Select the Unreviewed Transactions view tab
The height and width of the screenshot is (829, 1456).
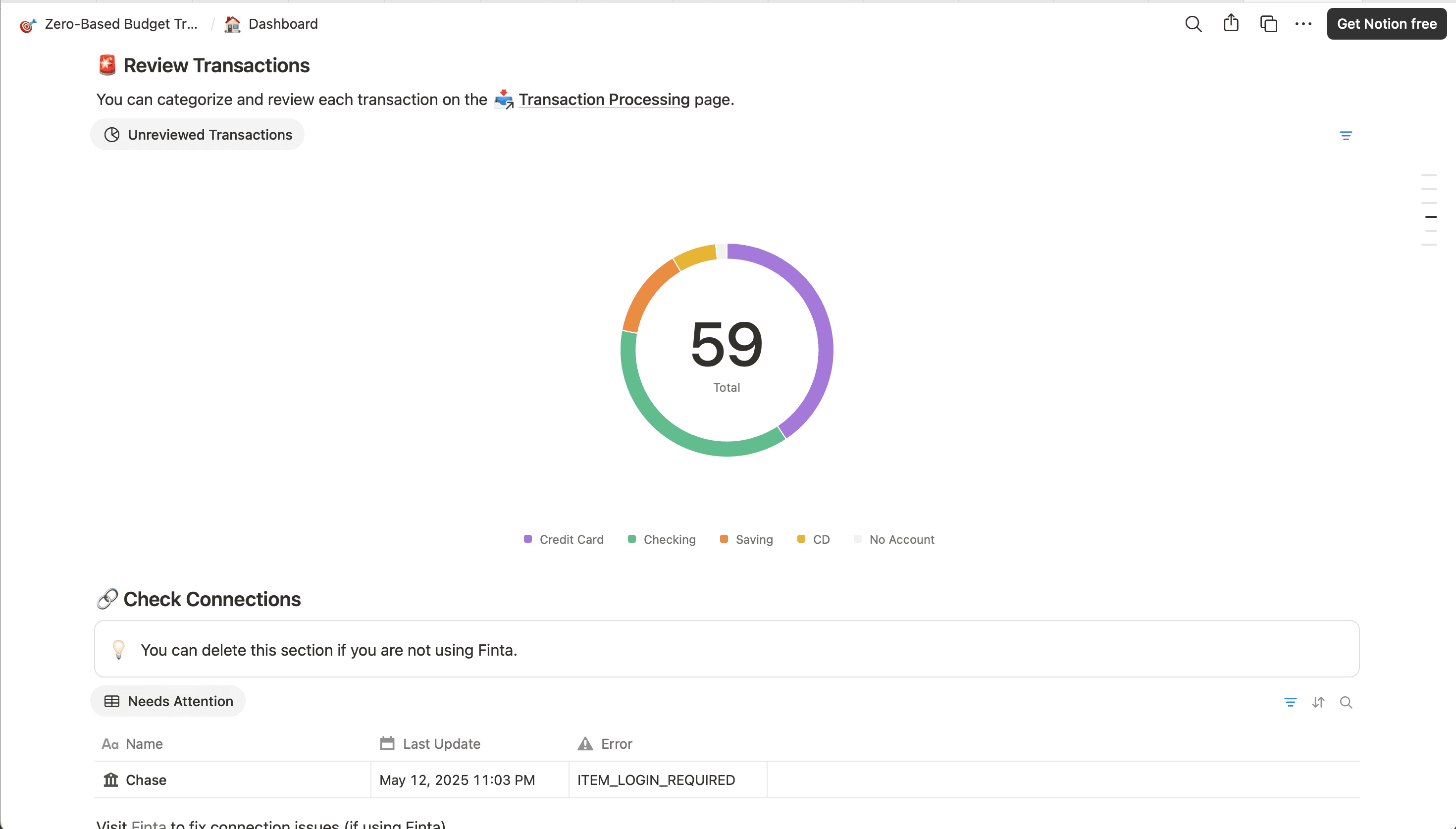[198, 134]
